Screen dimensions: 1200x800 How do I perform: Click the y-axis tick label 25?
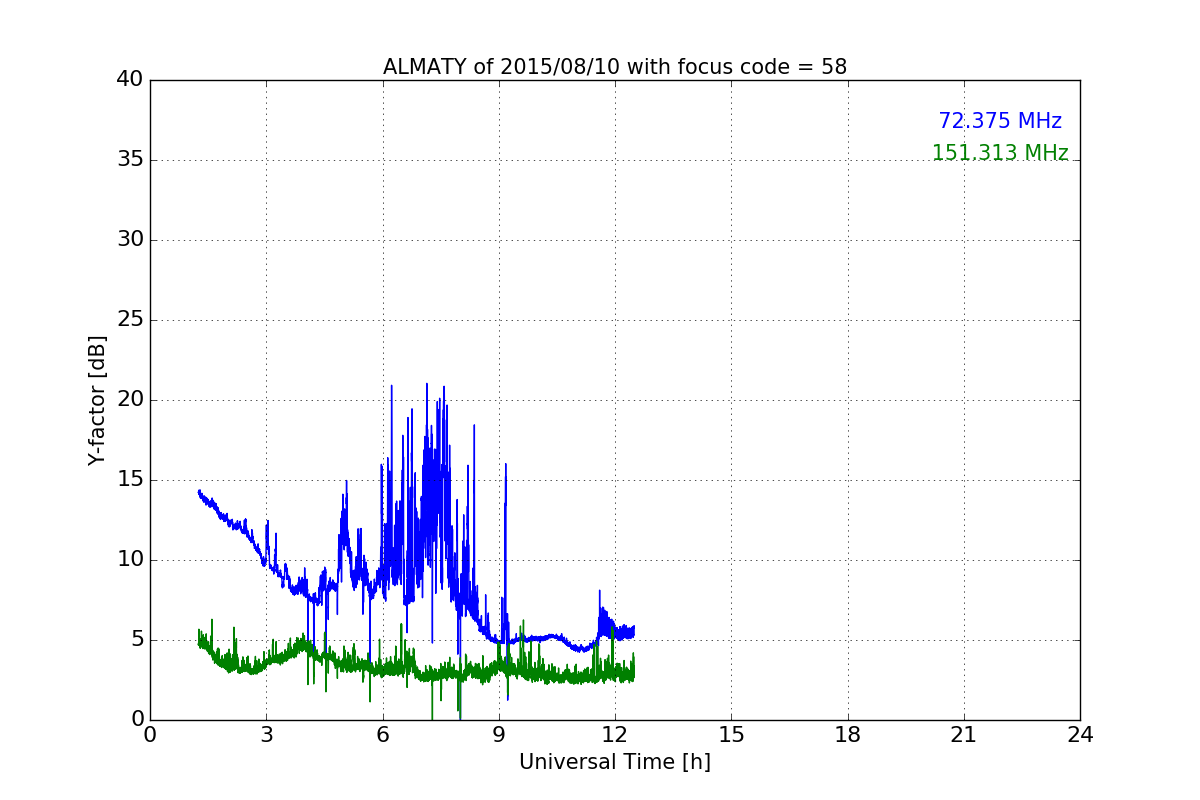click(129, 320)
